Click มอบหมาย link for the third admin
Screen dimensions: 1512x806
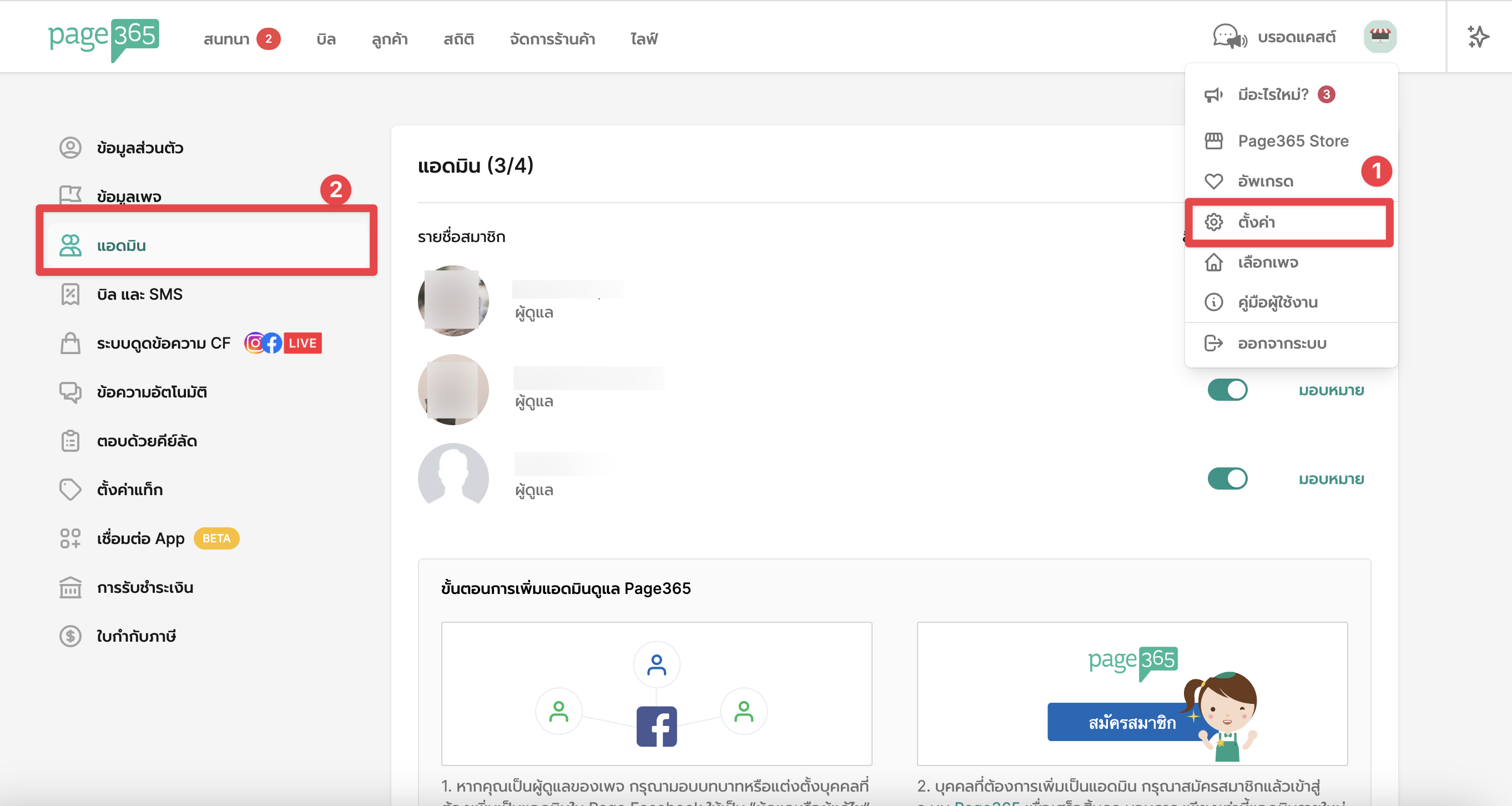tap(1330, 479)
